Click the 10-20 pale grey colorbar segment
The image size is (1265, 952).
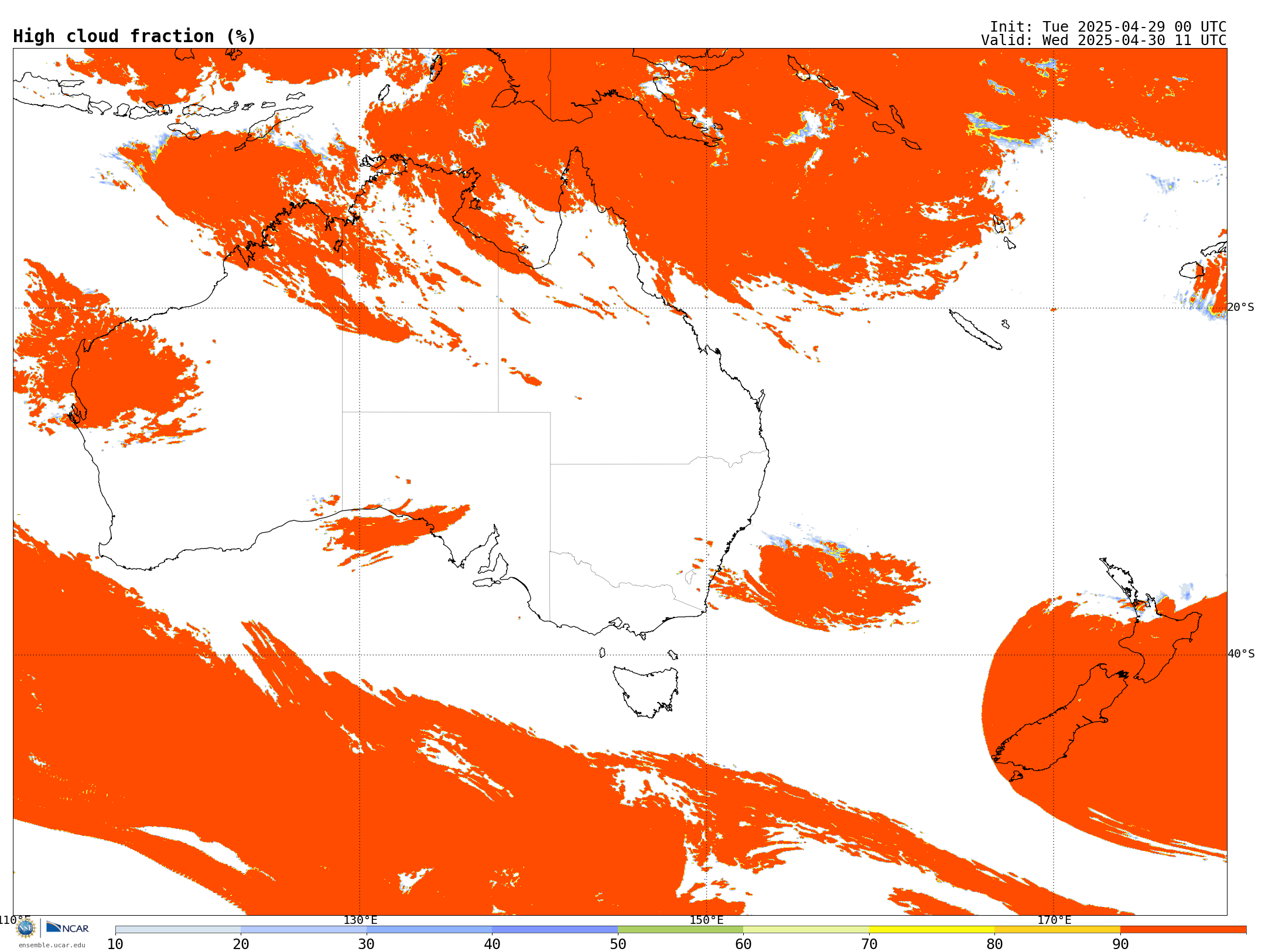(178, 930)
